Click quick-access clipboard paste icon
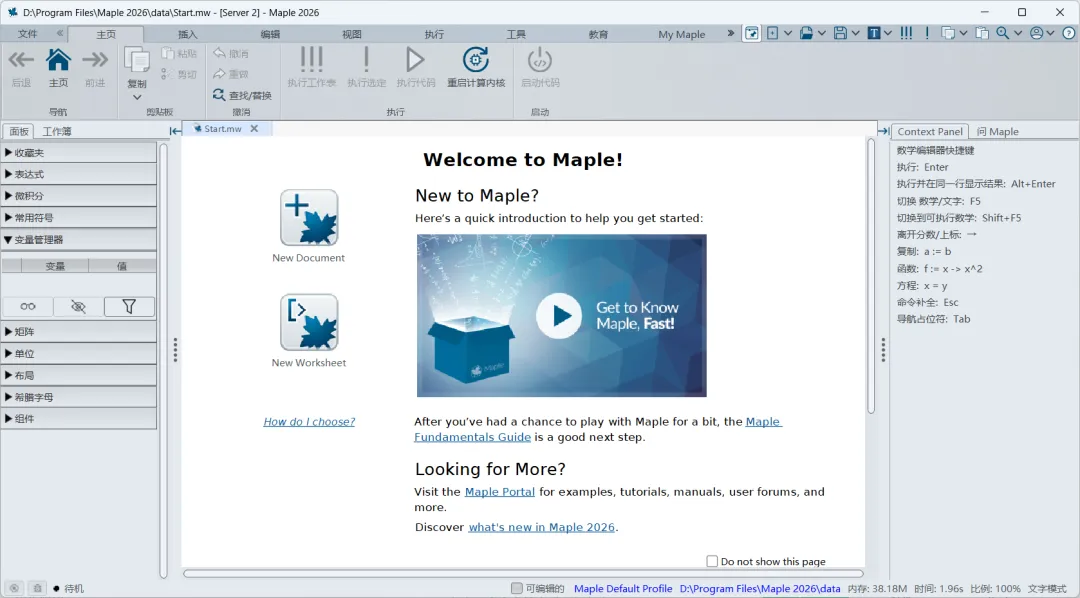 tap(982, 33)
